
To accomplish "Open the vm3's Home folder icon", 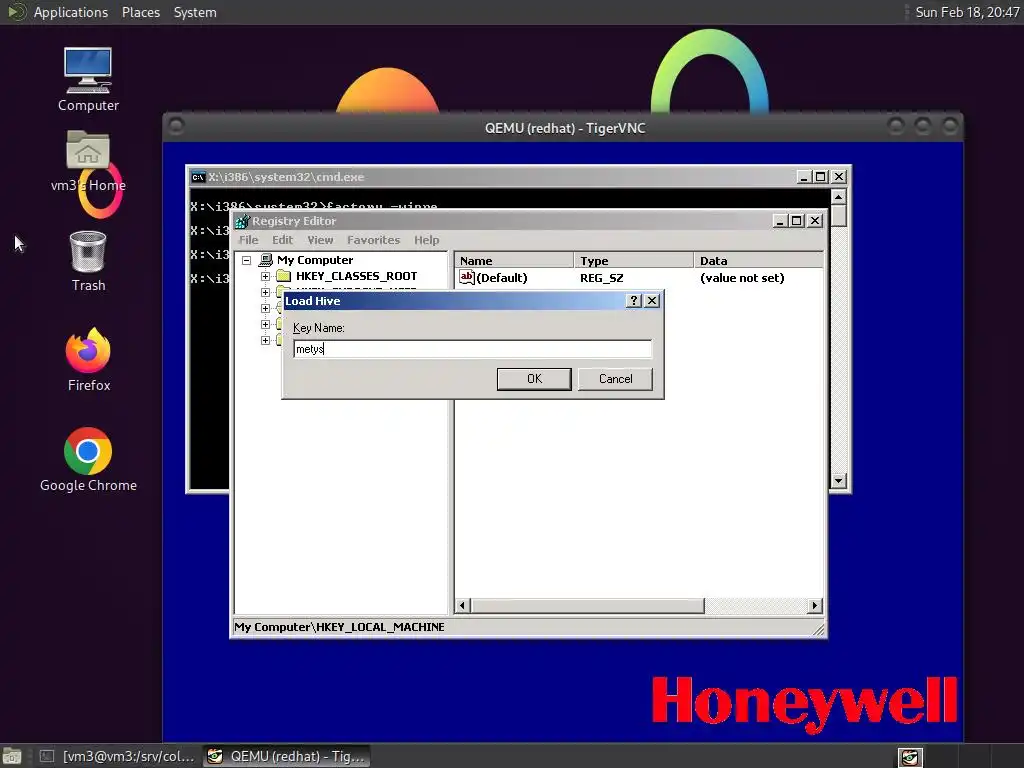I will [88, 150].
